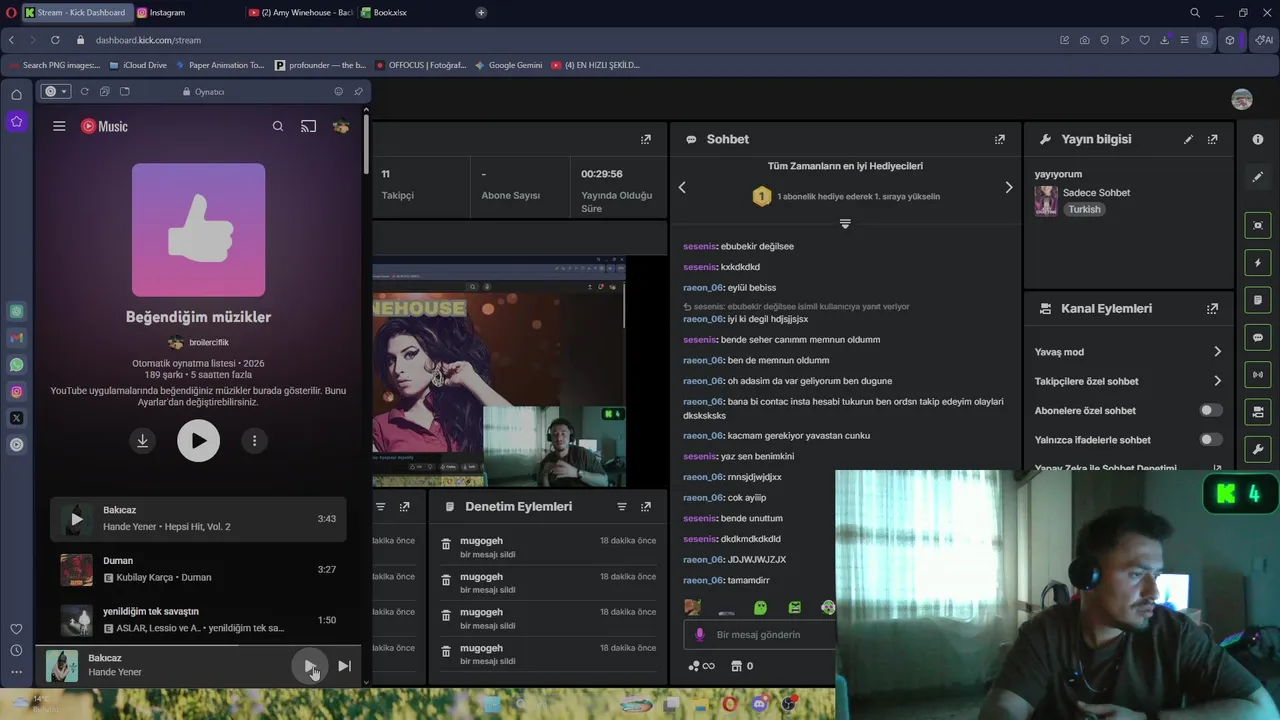The width and height of the screenshot is (1280, 720).
Task: Open history clock in Opera sidebar
Action: tap(16, 650)
